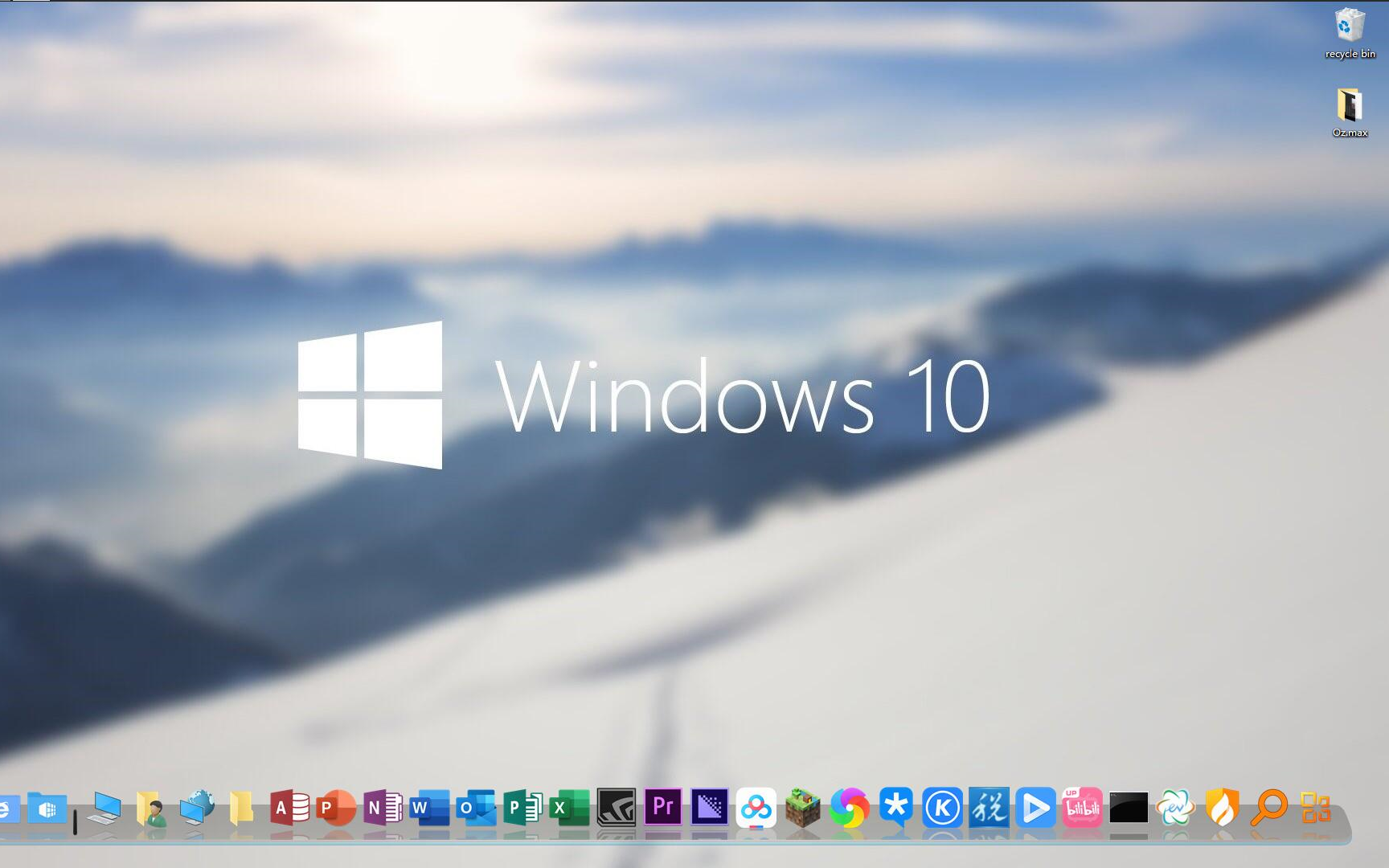Open the pink bilibili UP icon
The image size is (1389, 868).
(x=1082, y=808)
